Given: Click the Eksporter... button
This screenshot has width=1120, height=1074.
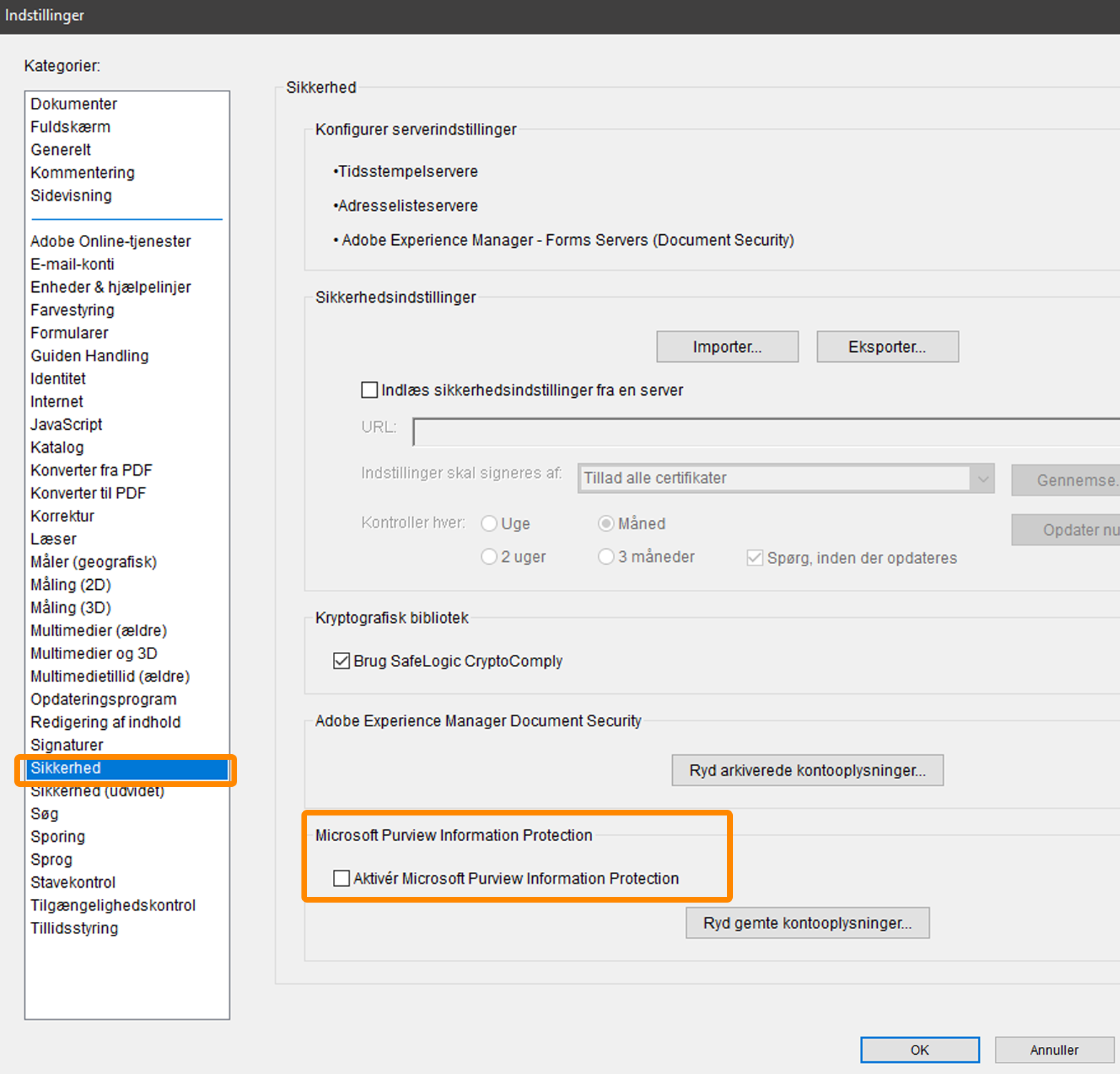Looking at the screenshot, I should click(887, 347).
